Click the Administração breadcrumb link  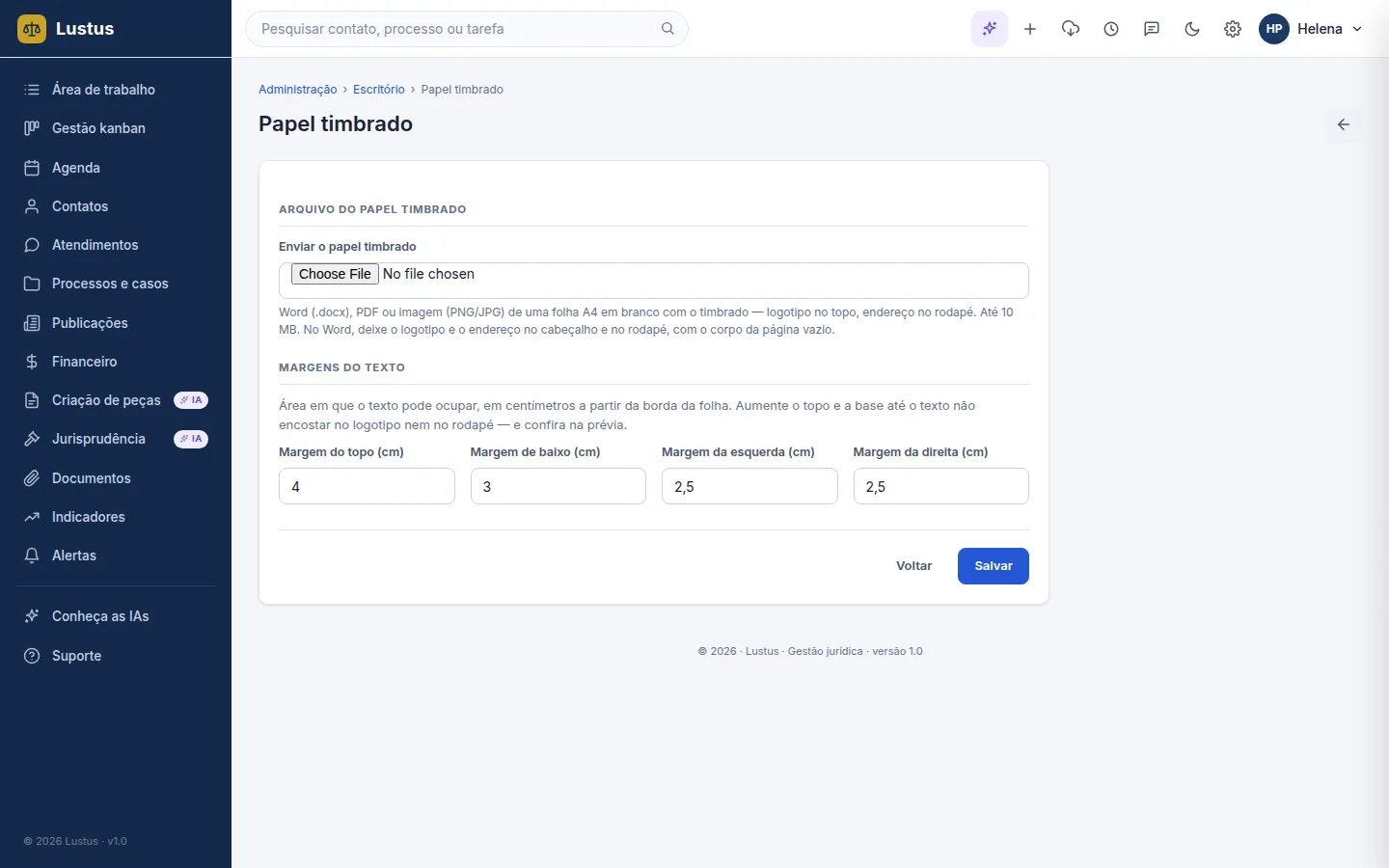click(297, 90)
